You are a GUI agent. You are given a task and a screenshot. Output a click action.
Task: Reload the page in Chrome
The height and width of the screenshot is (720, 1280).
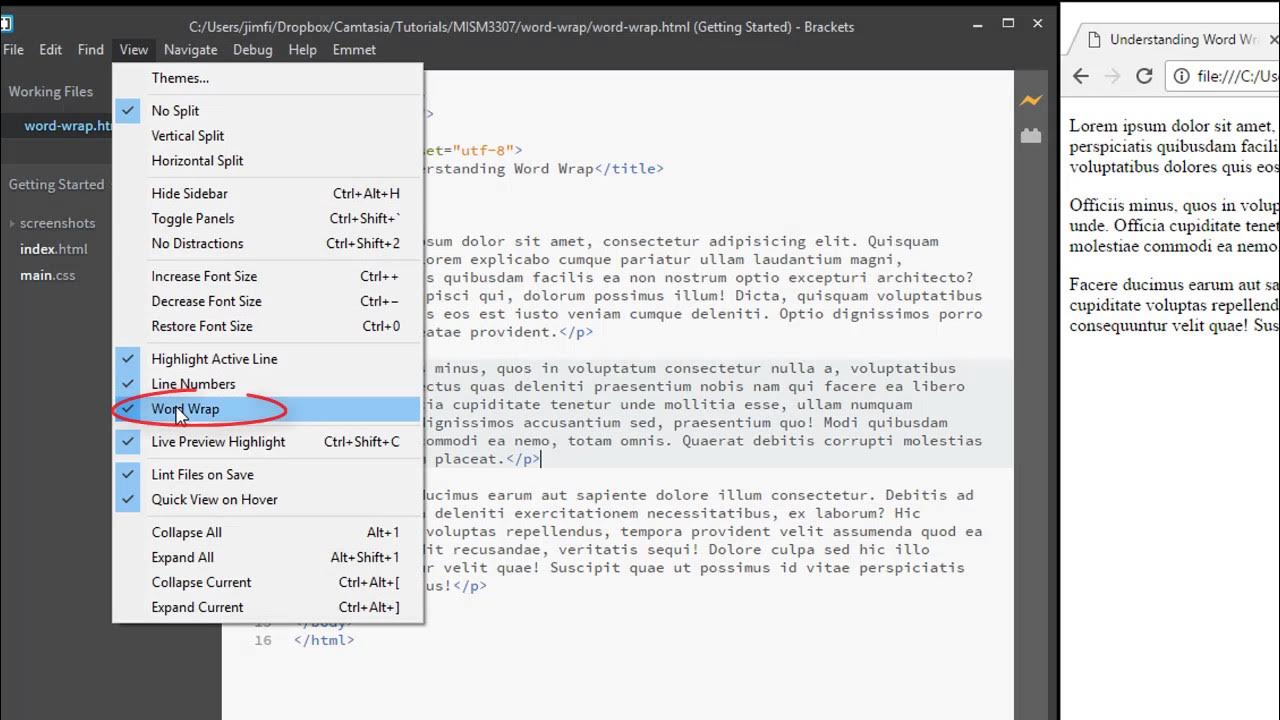click(1145, 76)
